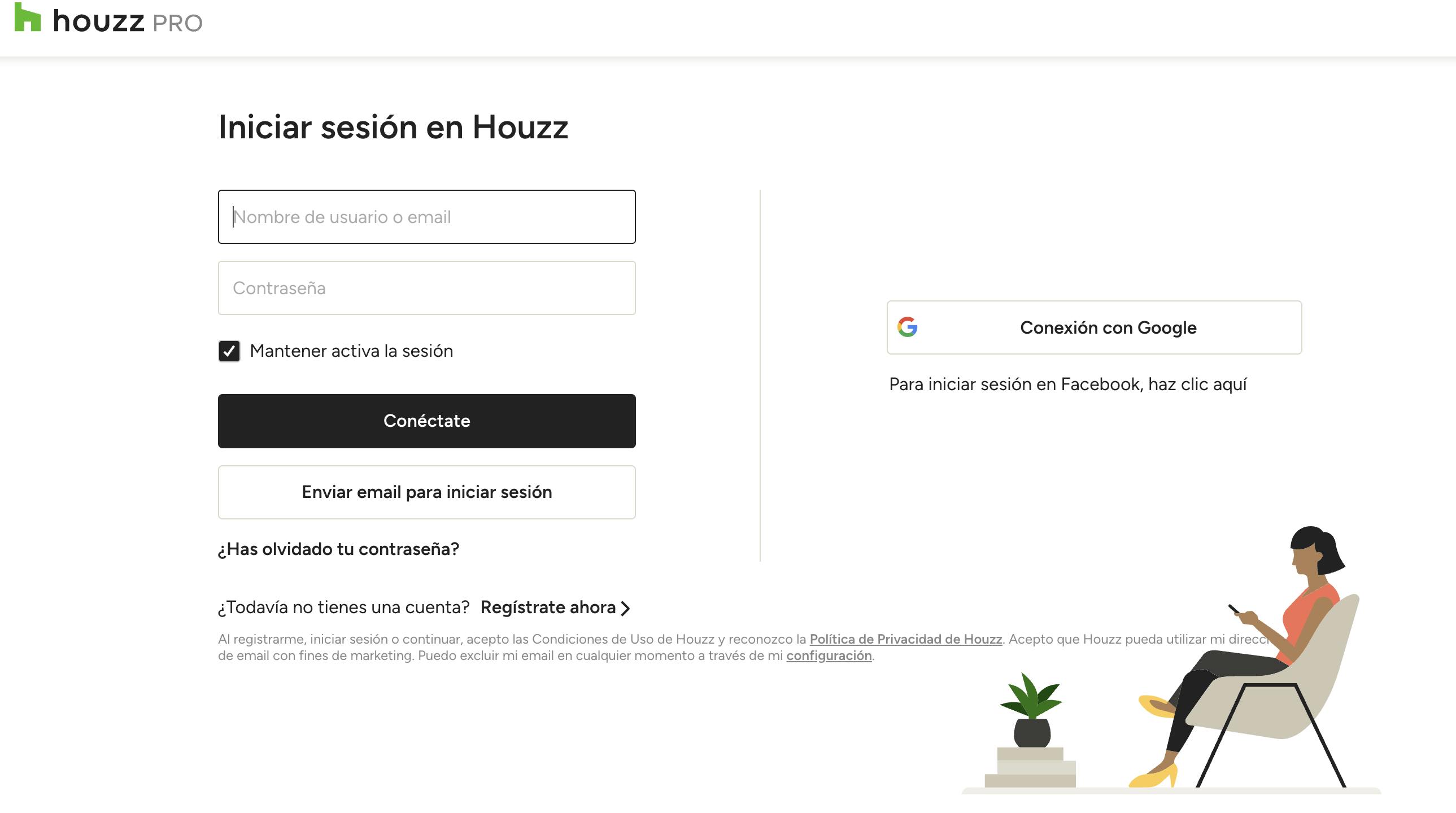Open Política de Privacidad de Houzz
Screen dimensions: 1456x813
pos(905,639)
